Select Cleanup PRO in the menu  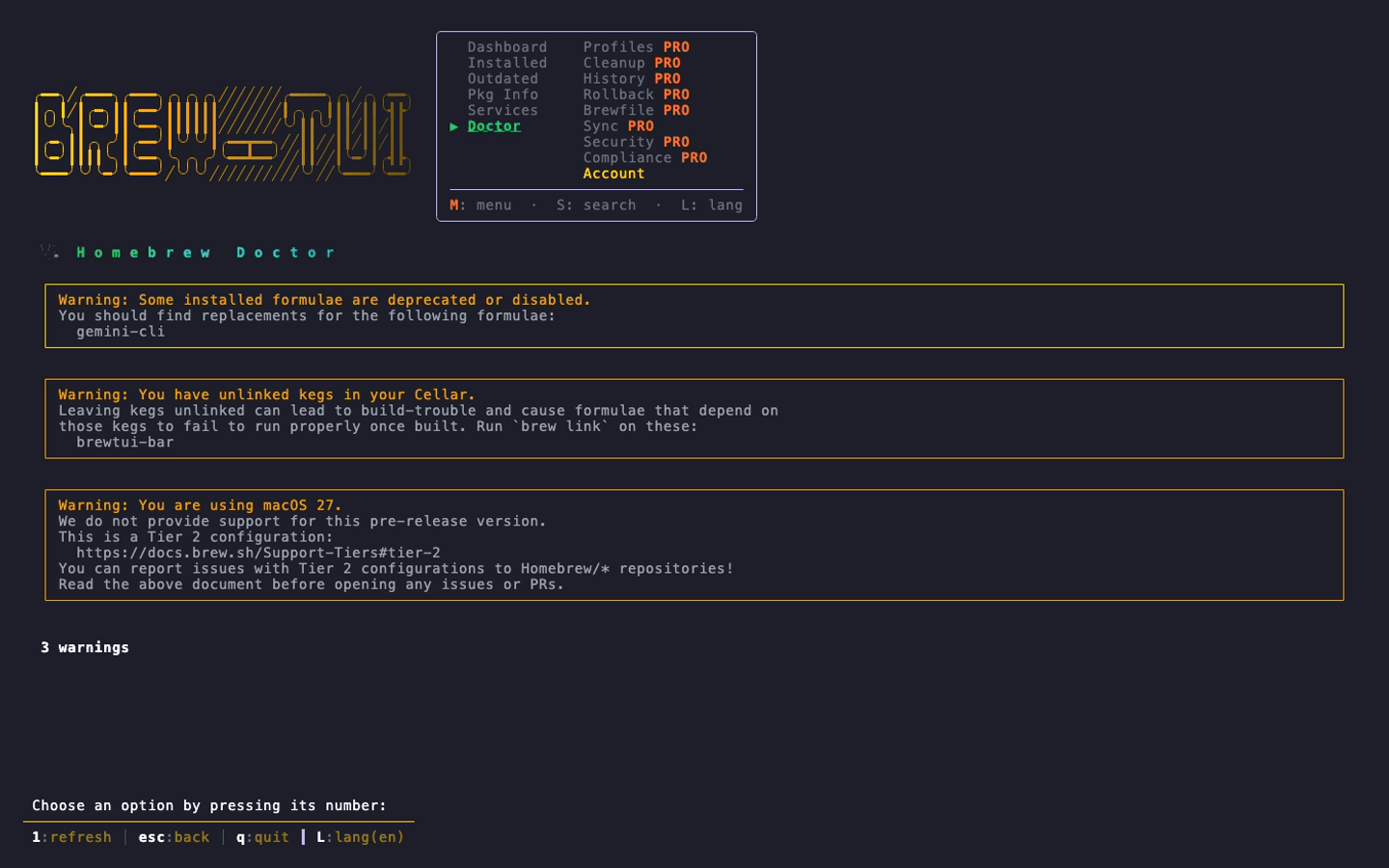click(x=632, y=63)
